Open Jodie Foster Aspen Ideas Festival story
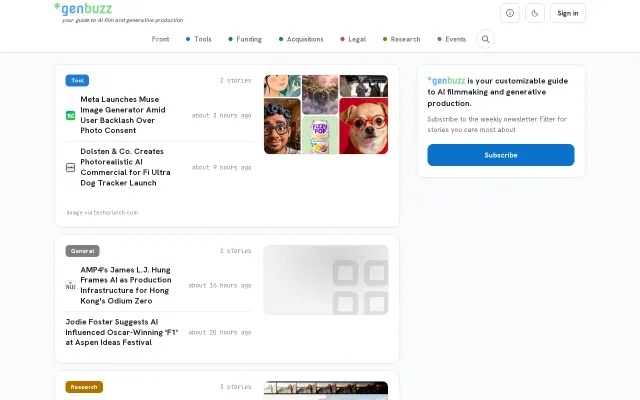 coord(122,332)
